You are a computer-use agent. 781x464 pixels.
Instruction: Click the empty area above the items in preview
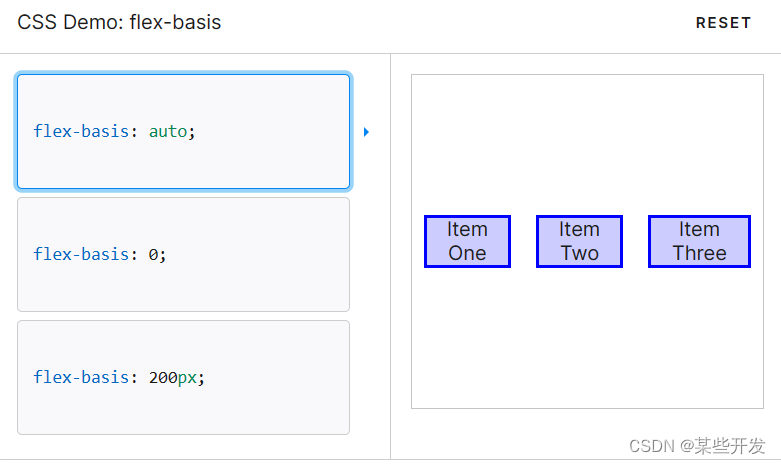587,145
